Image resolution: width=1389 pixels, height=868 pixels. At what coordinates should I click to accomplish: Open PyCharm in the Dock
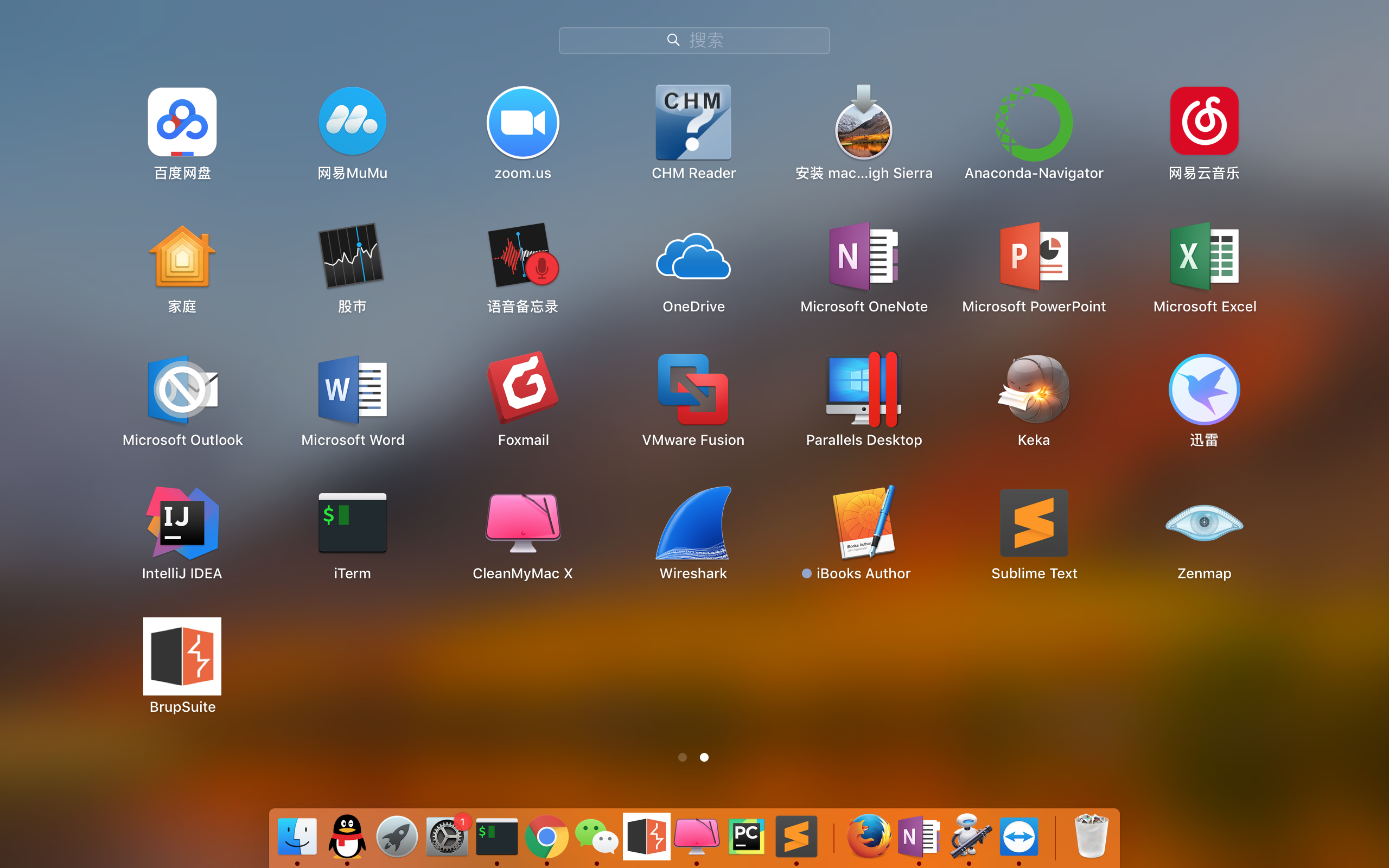(746, 837)
